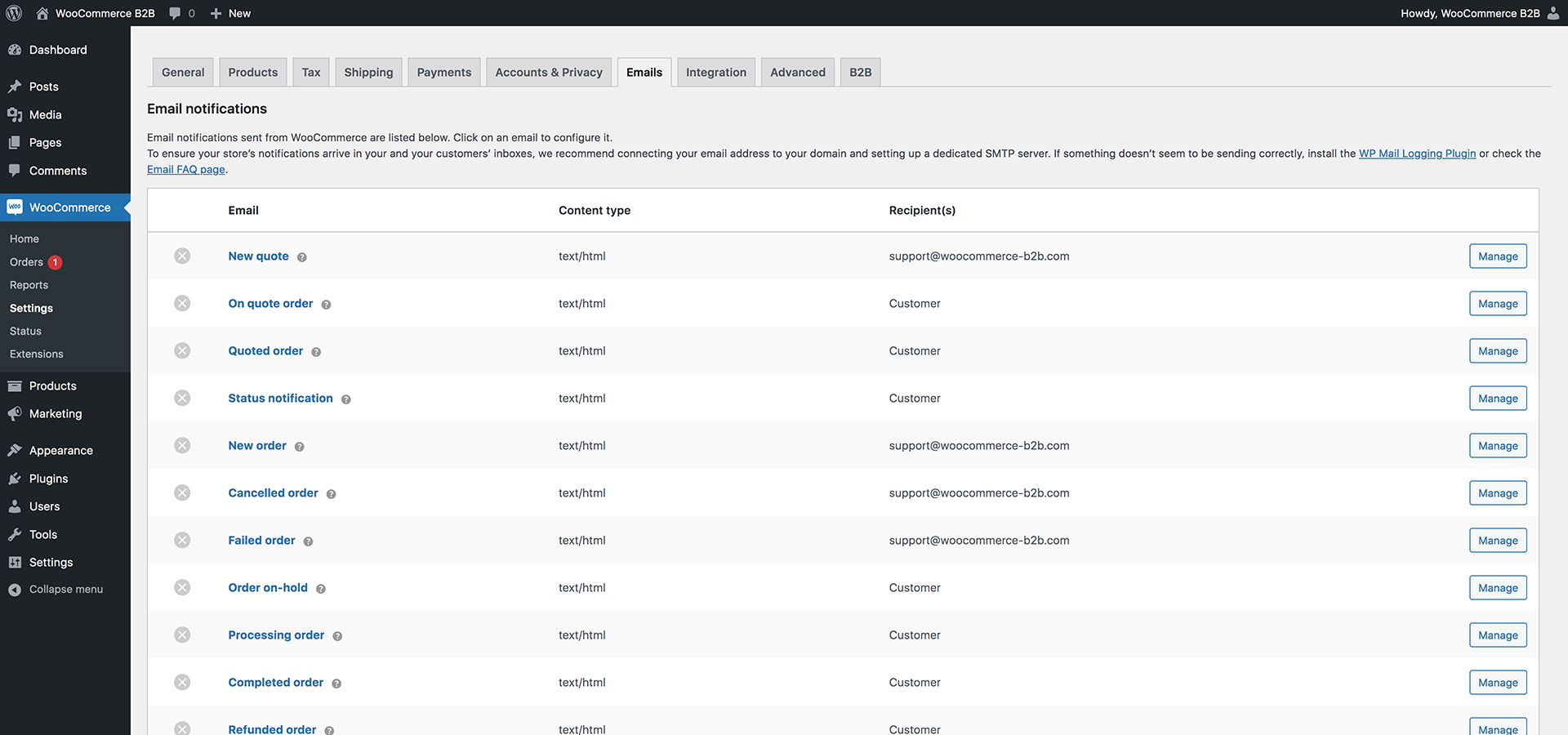Click the WordPress logo icon
Image resolution: width=1568 pixels, height=735 pixels.
coord(14,13)
